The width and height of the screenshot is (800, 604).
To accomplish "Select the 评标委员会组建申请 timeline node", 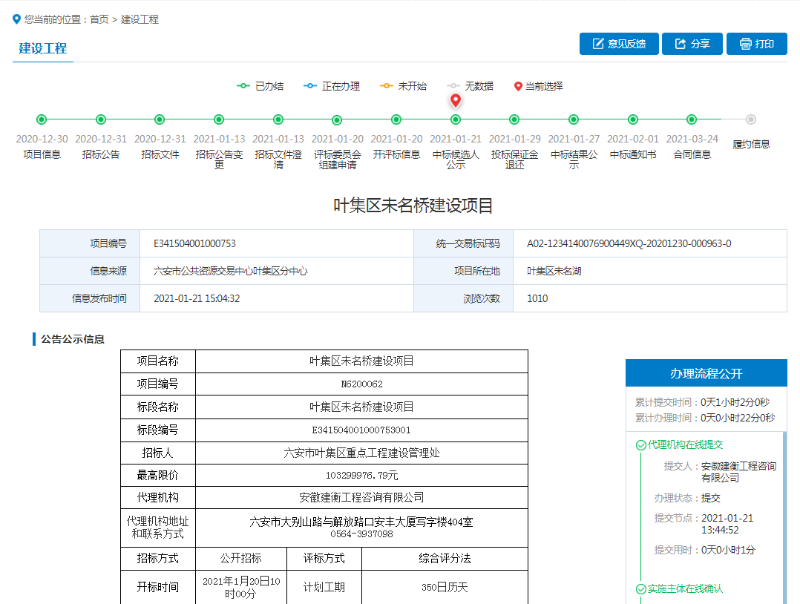I will pos(337,120).
